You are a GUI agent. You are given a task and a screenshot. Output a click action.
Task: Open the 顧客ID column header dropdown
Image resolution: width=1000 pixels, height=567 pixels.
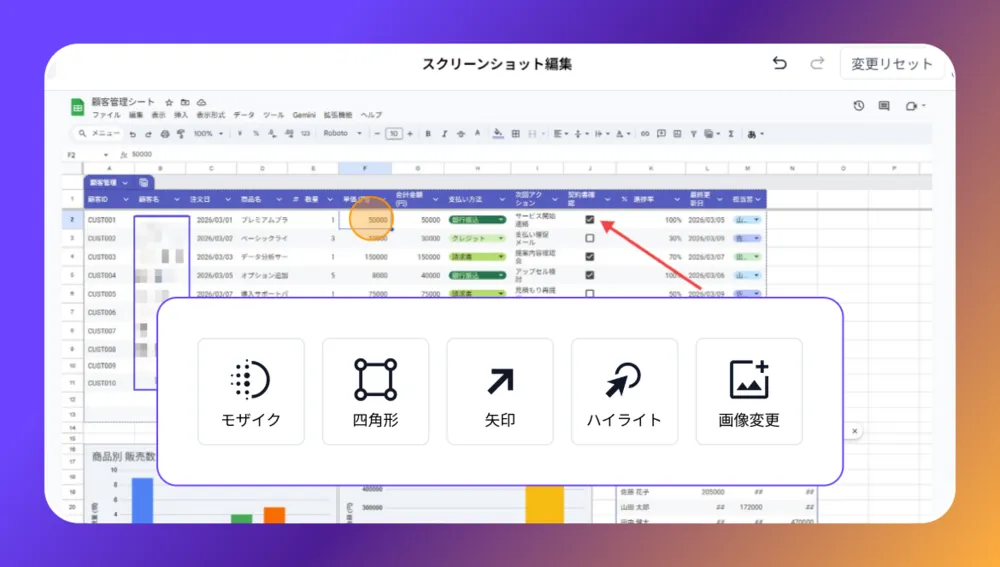(126, 200)
